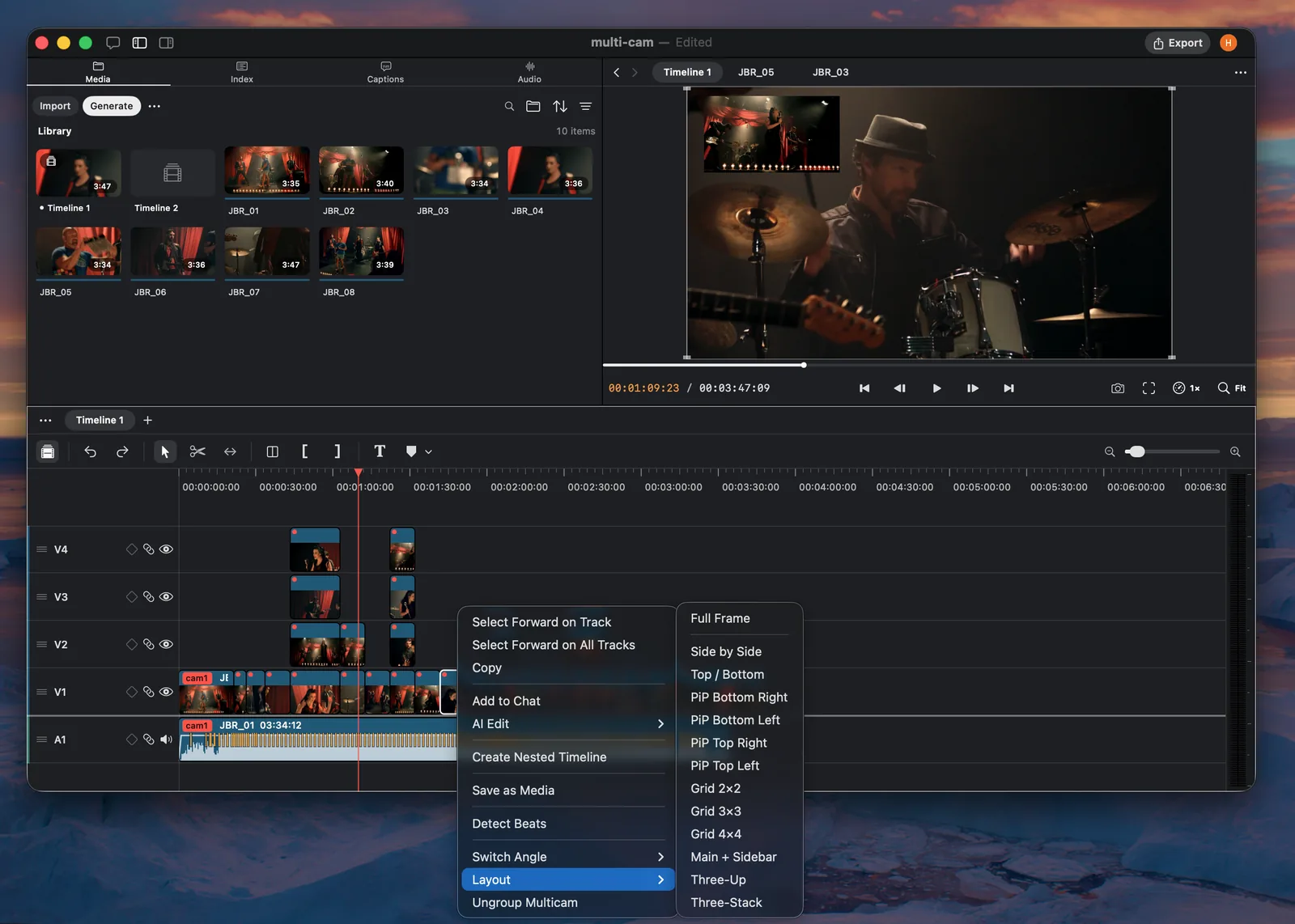Search the media library
1295x924 pixels.
(x=509, y=106)
